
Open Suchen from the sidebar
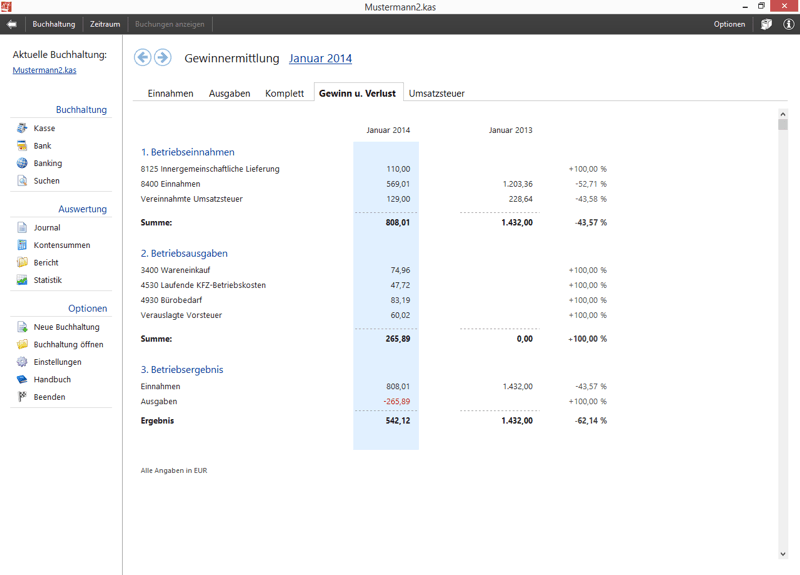pyautogui.click(x=46, y=181)
